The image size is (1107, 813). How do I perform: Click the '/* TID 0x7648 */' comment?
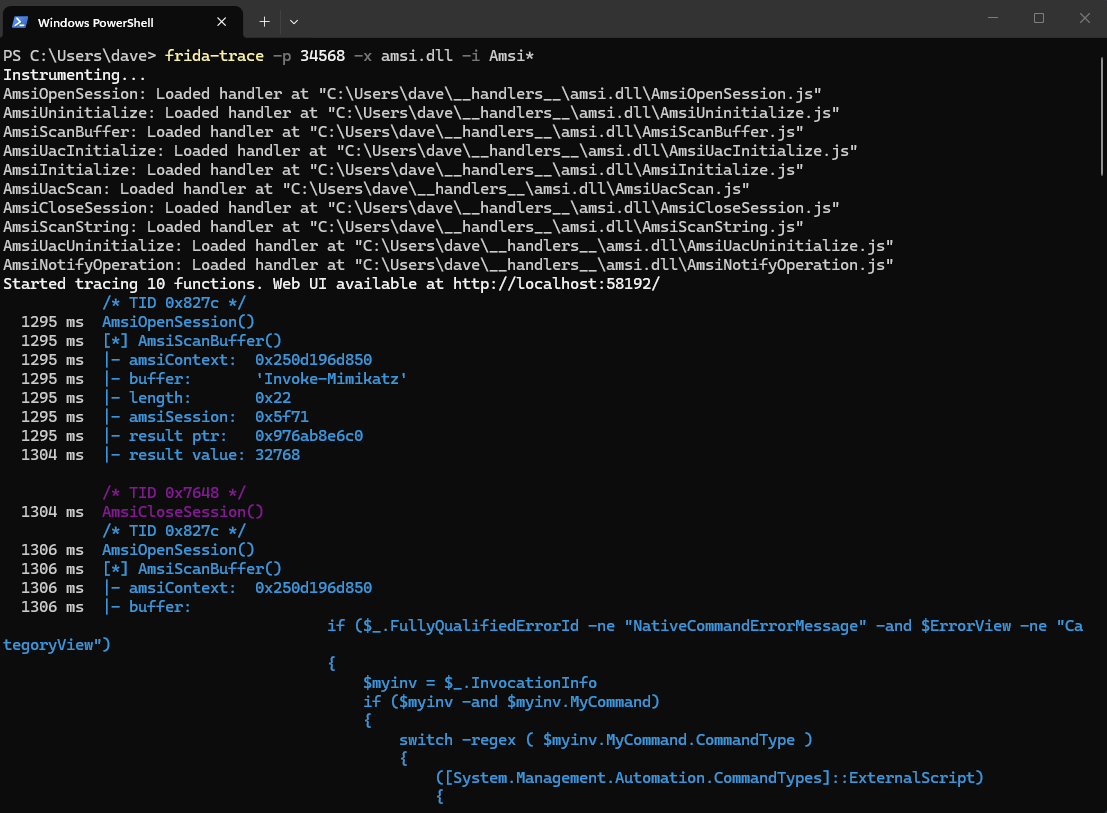tap(174, 493)
